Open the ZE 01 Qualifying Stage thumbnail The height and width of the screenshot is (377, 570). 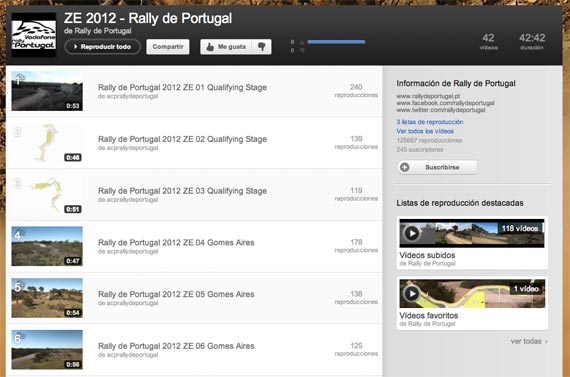point(47,91)
